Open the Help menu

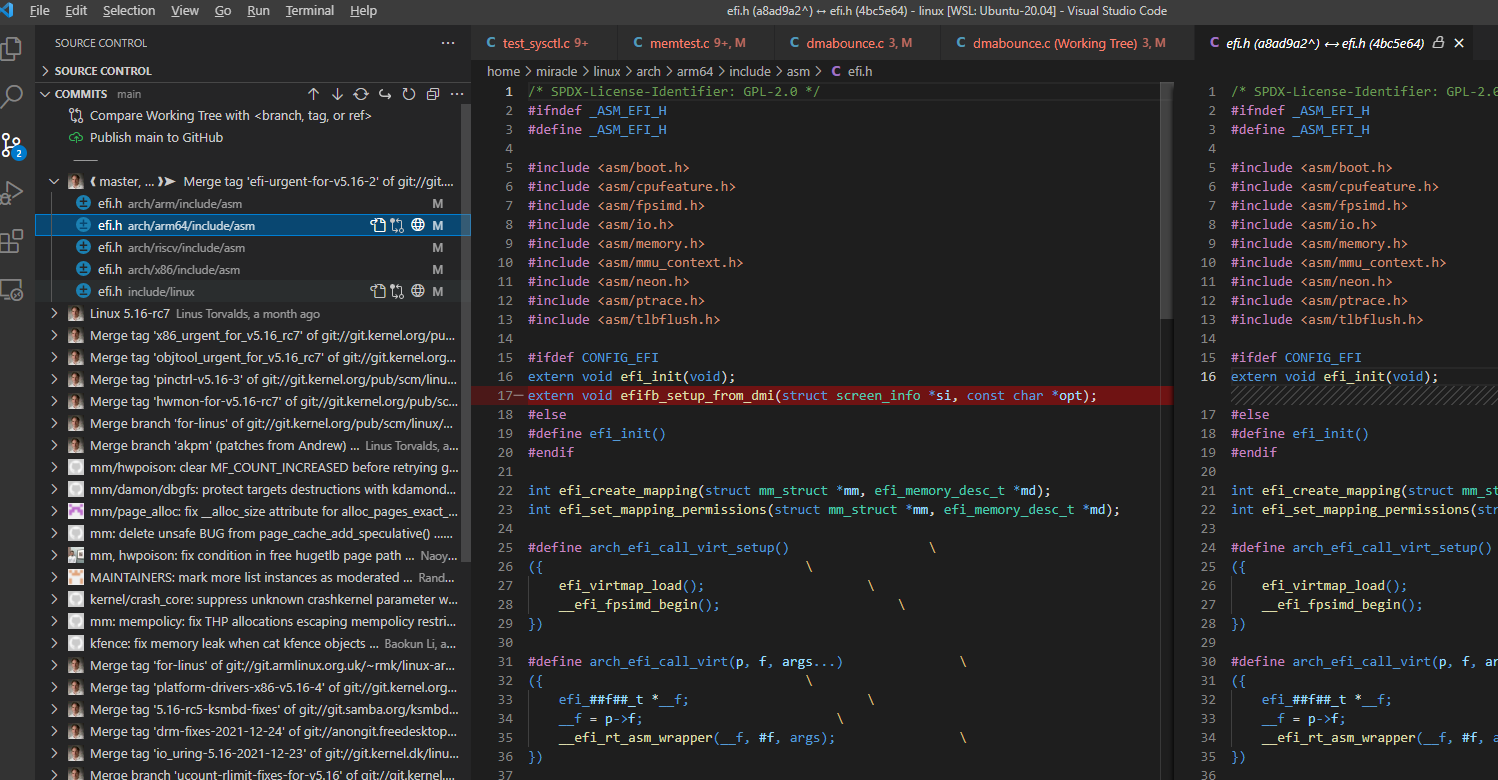364,11
